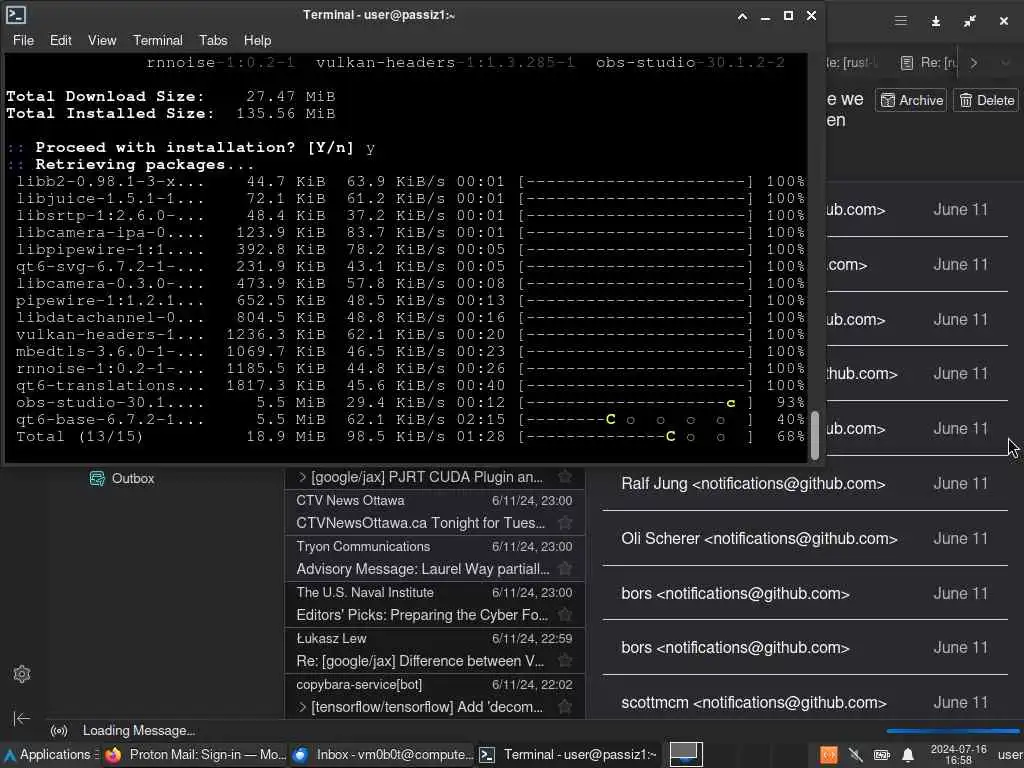Expand the google/jax PJRT CUDA Plugin thread
This screenshot has height=768, width=1024.
tap(302, 477)
